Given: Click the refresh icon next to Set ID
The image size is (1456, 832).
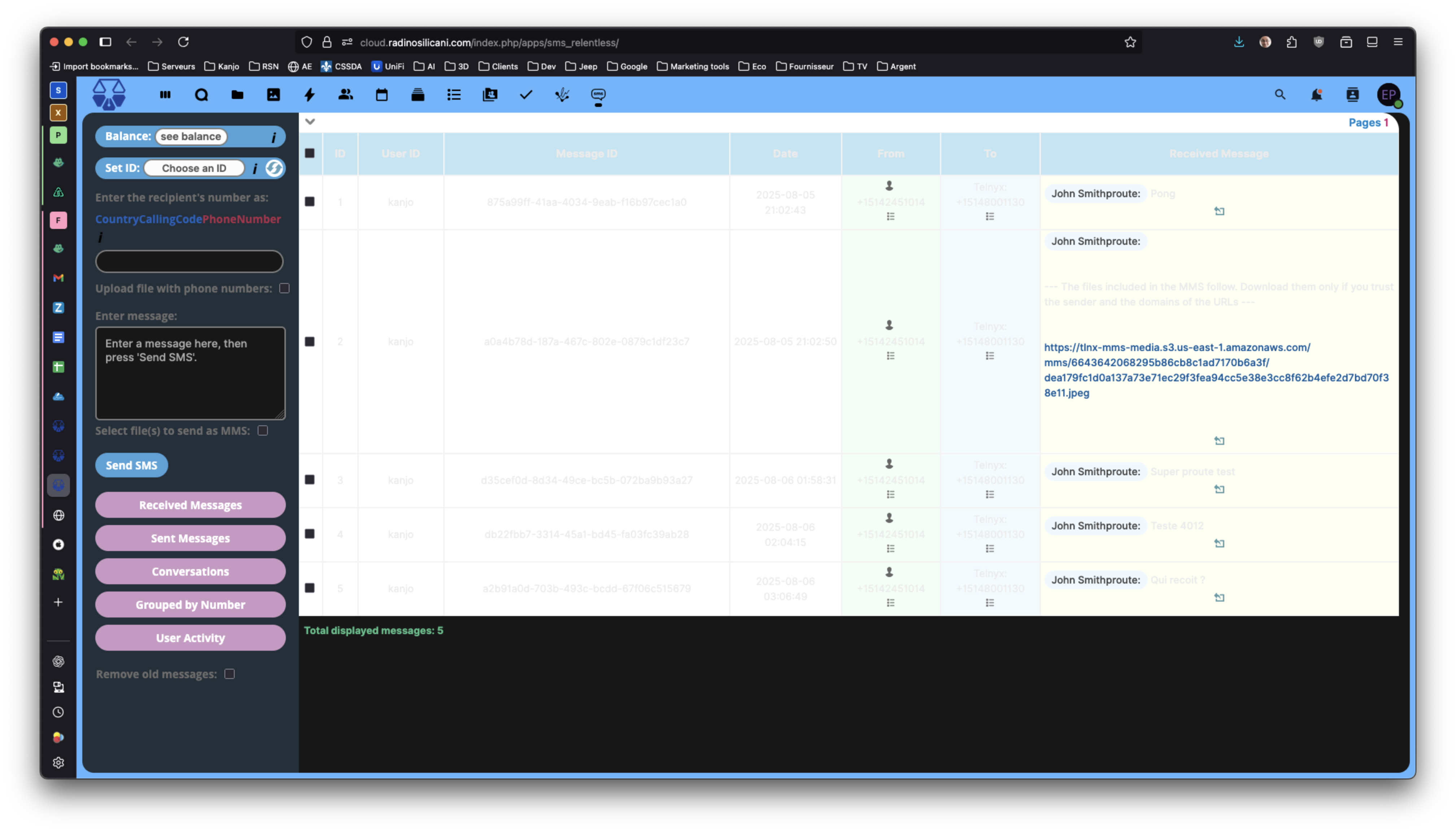Looking at the screenshot, I should [274, 168].
